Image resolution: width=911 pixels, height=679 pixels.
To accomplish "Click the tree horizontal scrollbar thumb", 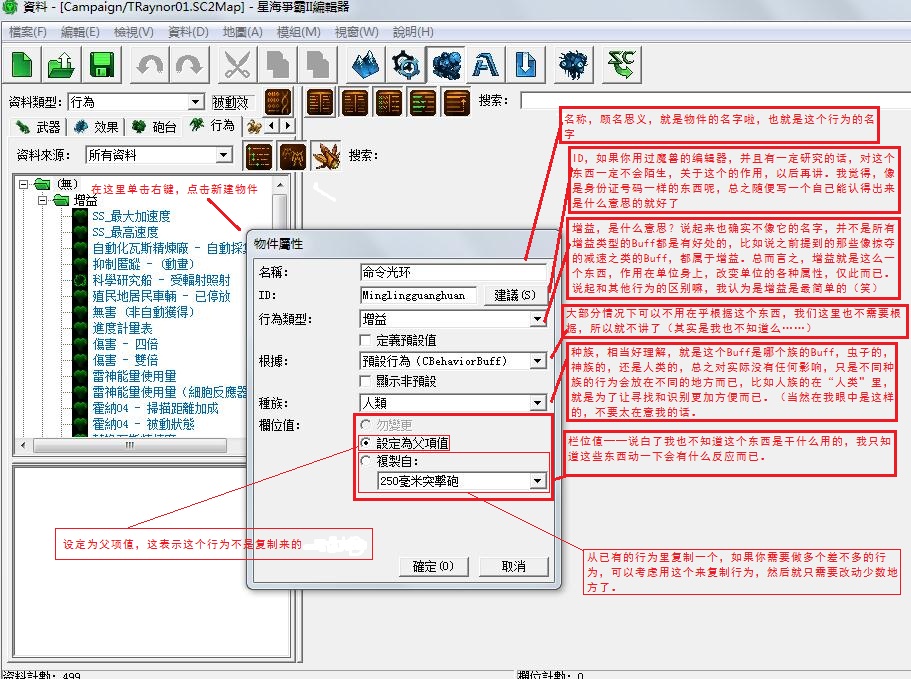I will pos(130,446).
